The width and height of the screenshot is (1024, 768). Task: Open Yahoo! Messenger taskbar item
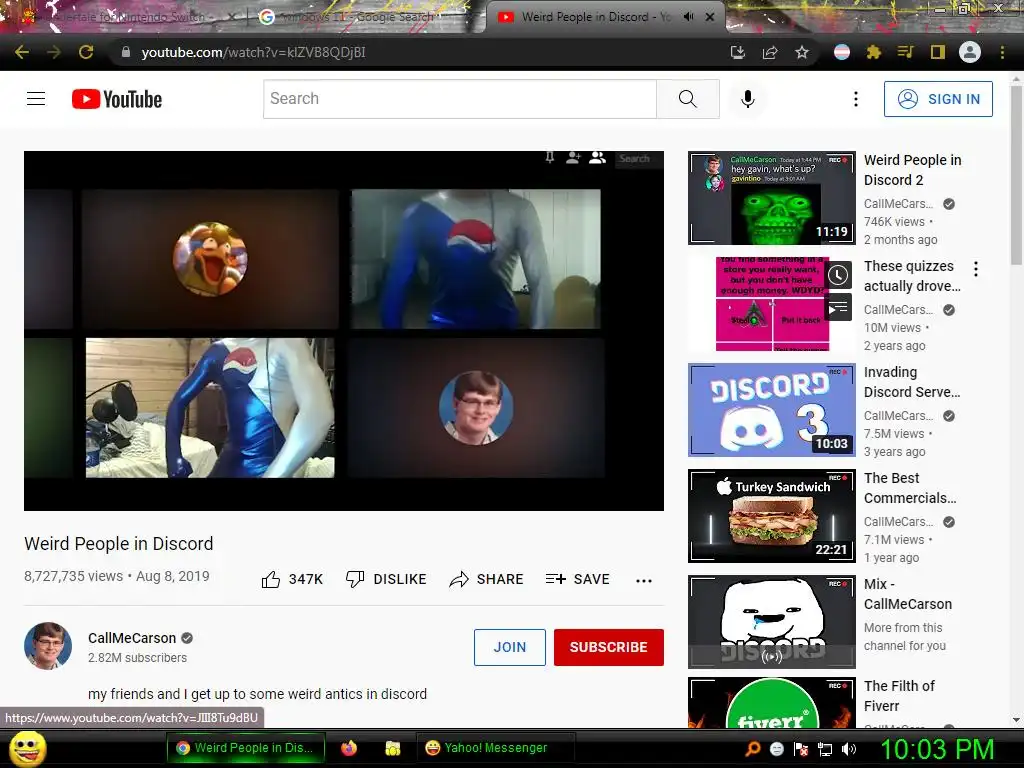pyautogui.click(x=495, y=748)
